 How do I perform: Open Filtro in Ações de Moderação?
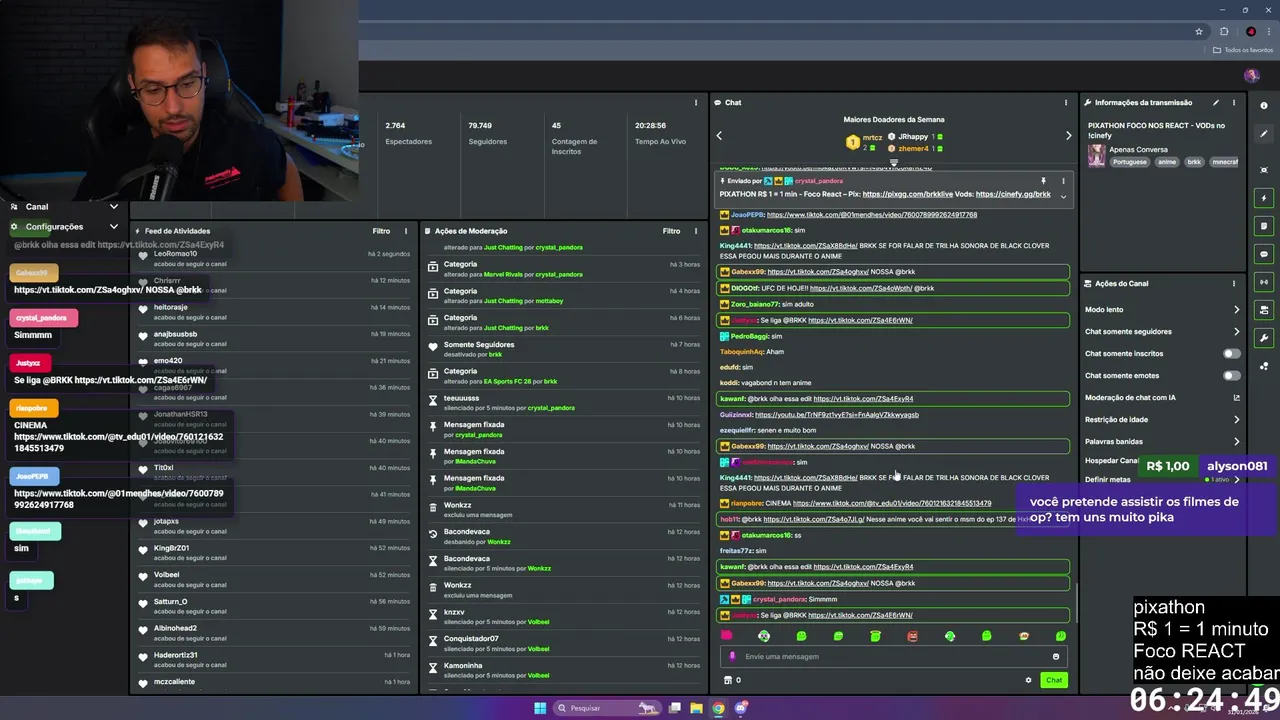(x=671, y=231)
